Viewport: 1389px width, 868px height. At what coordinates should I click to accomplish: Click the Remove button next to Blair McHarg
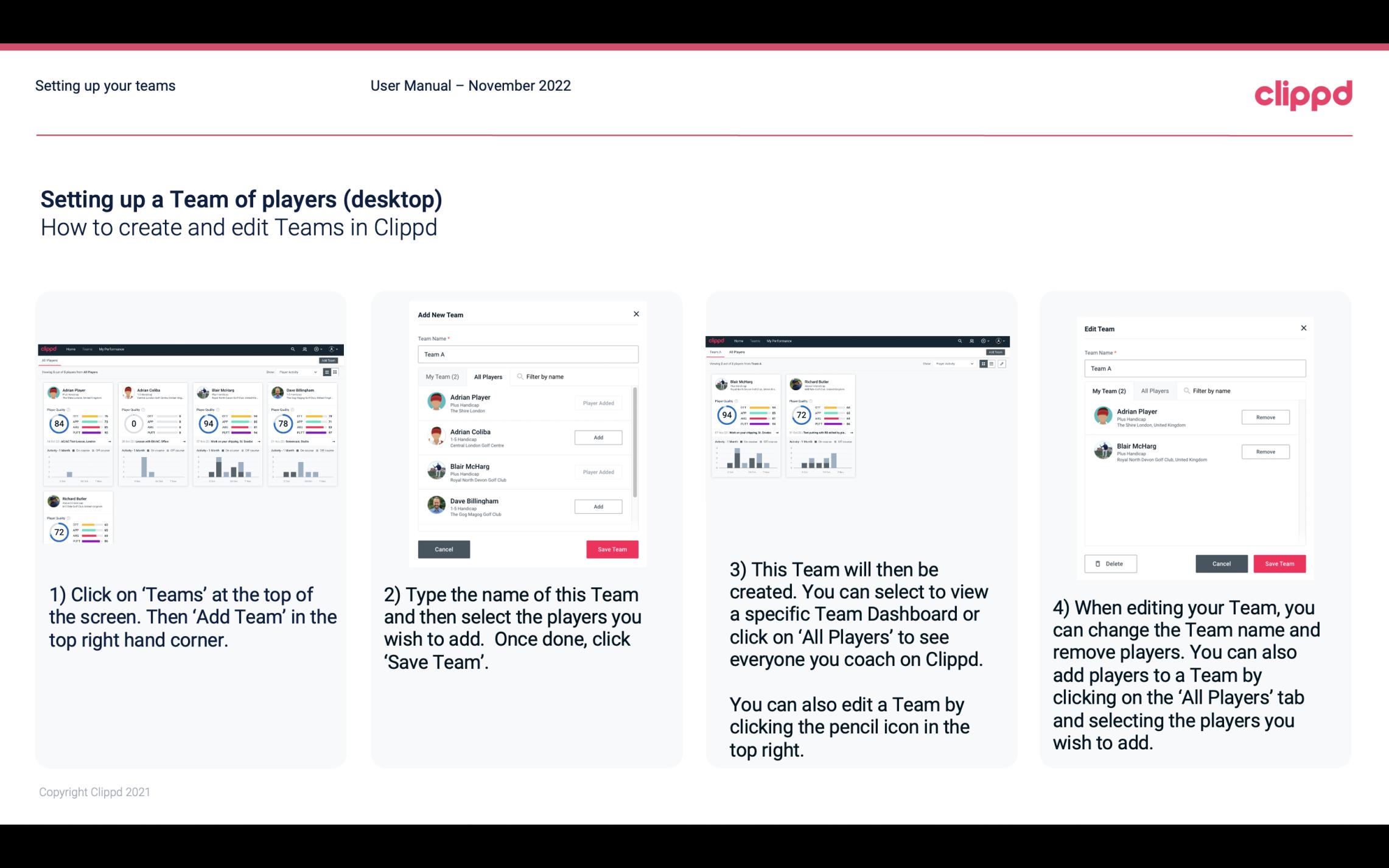[x=1266, y=452]
